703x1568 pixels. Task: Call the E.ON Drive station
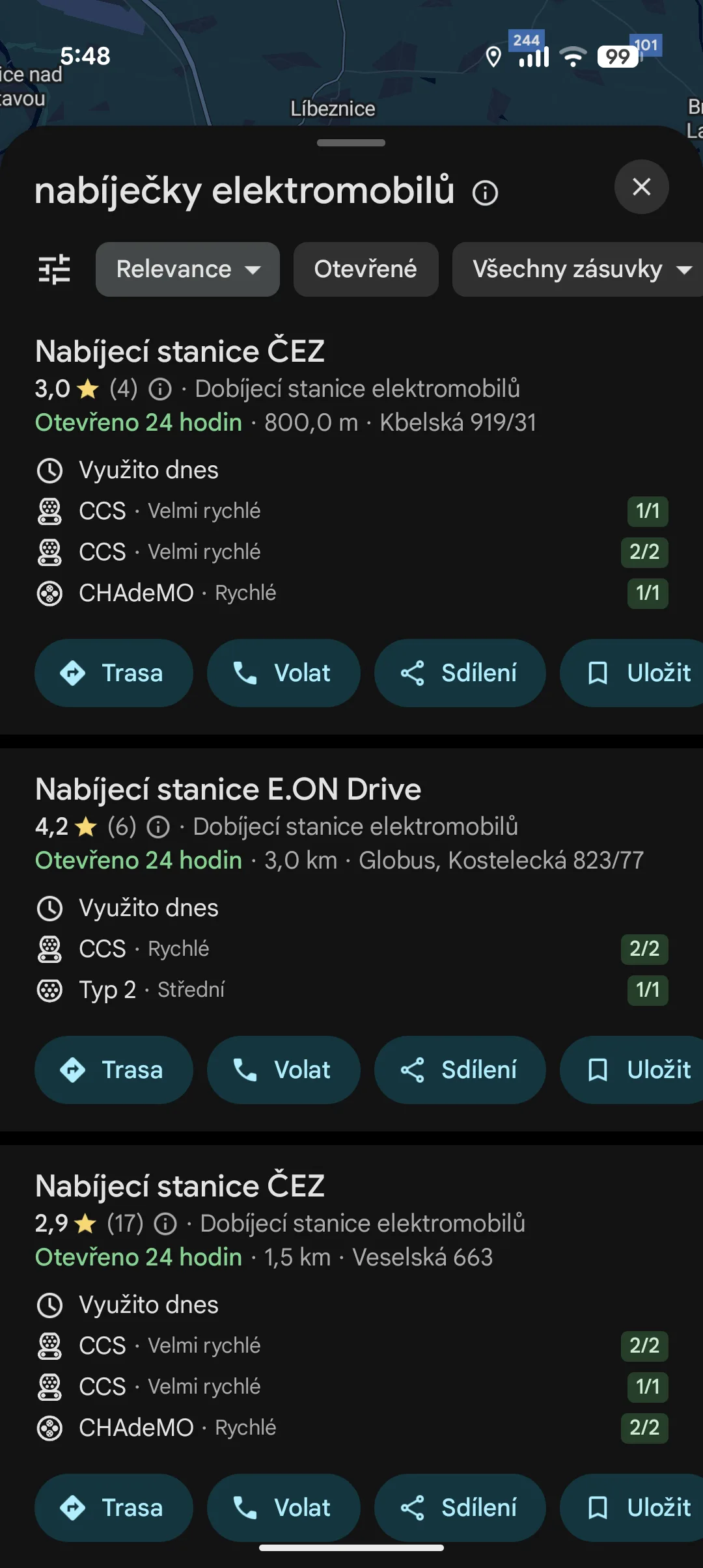click(283, 1070)
